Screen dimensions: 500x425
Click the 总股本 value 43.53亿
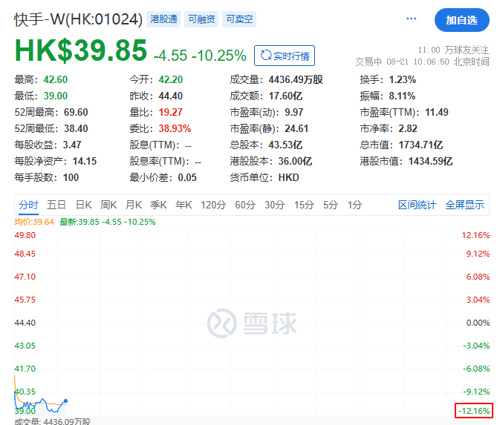(286, 145)
